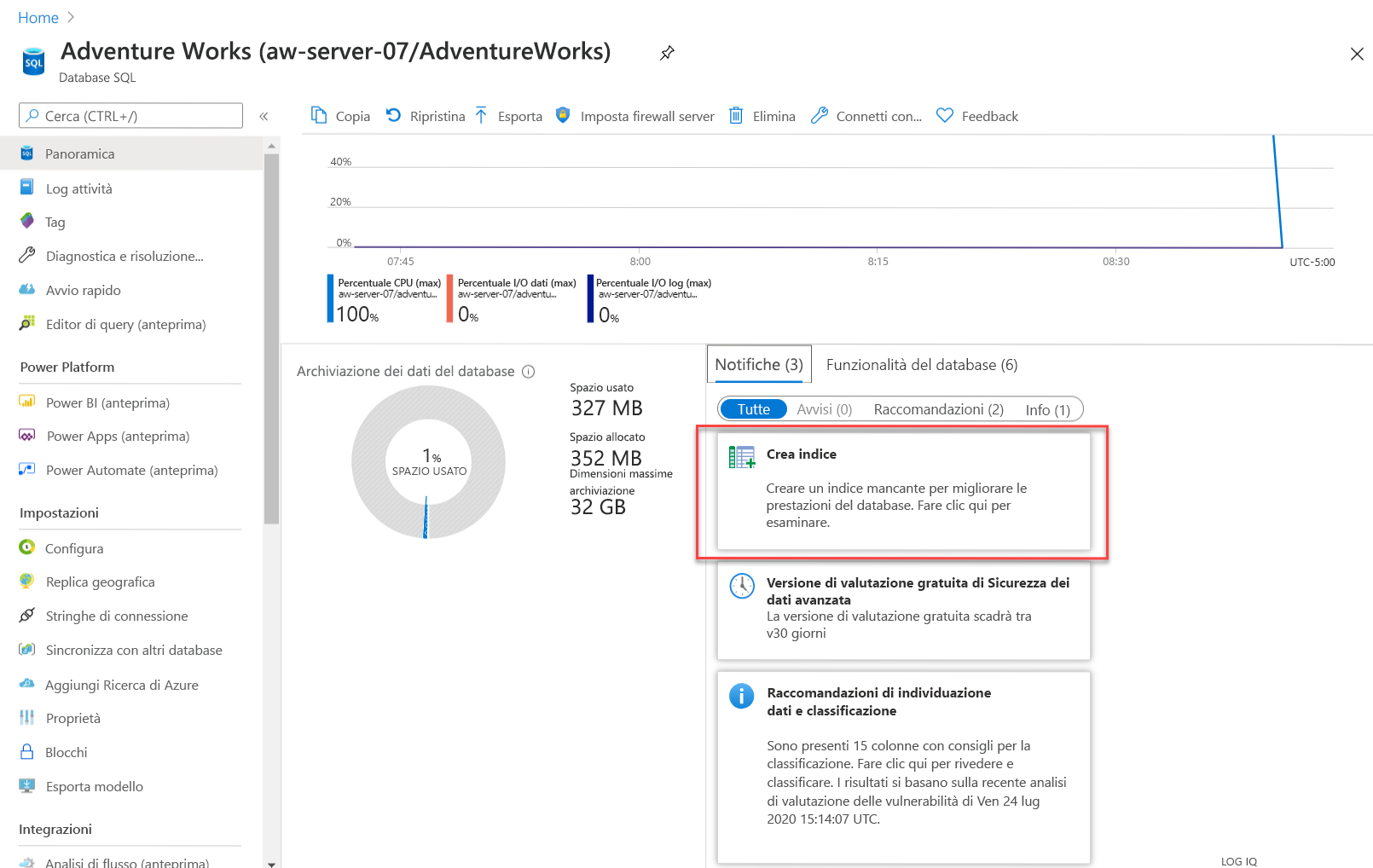Click the Esporta upload arrow icon
Image resolution: width=1373 pixels, height=868 pixels.
(481, 115)
